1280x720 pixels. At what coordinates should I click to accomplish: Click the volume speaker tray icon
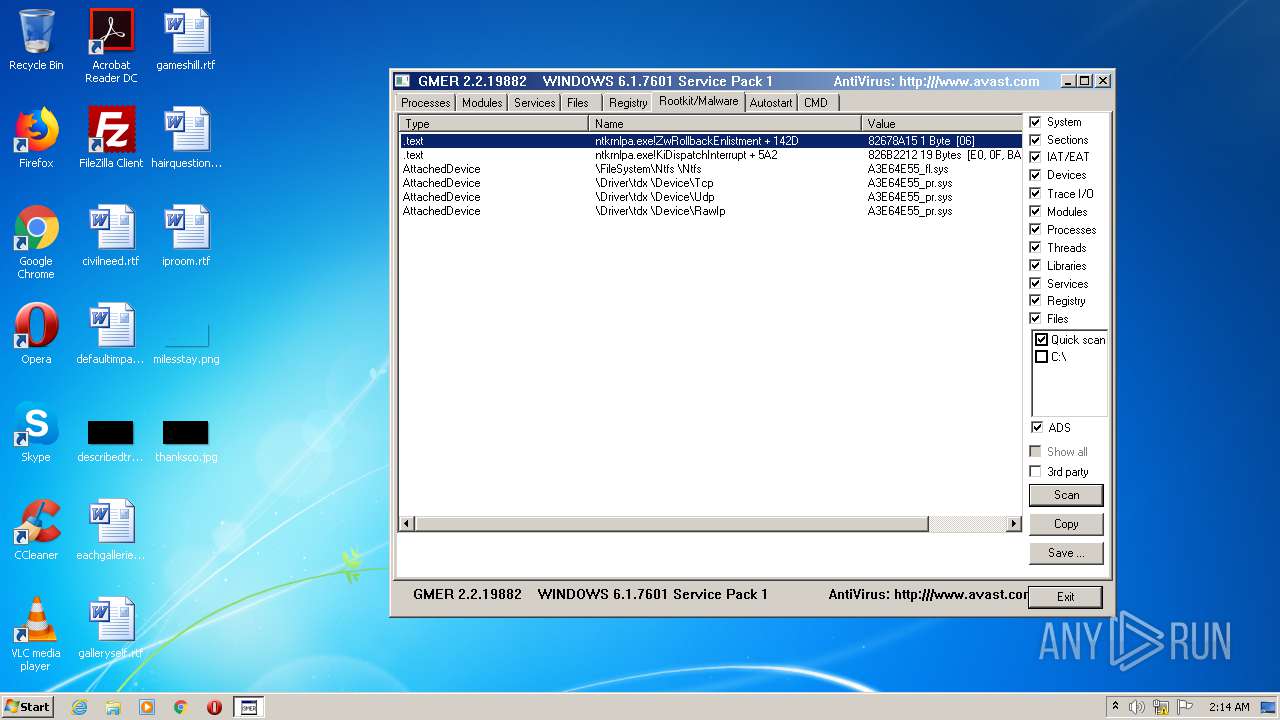point(1137,707)
